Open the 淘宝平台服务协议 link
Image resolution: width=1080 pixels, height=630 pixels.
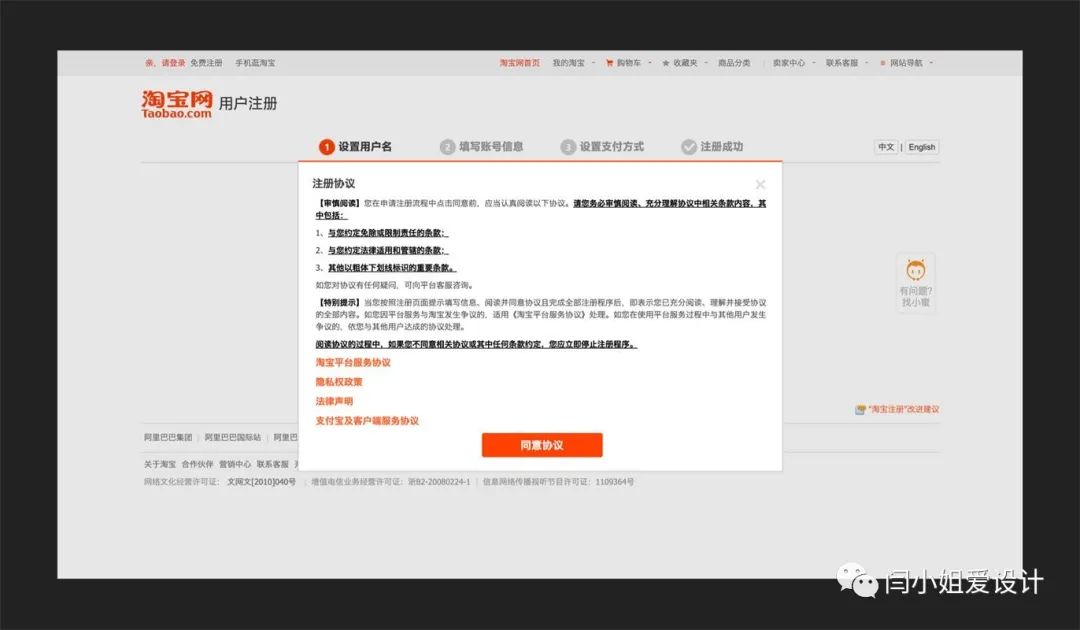[353, 362]
